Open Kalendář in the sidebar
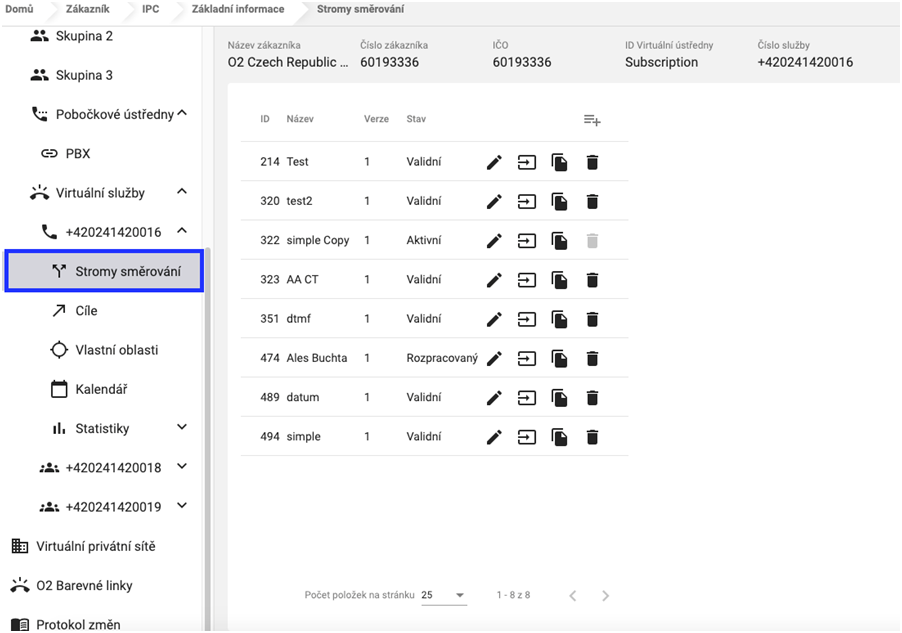Image resolution: width=902 pixels, height=633 pixels. 101,389
